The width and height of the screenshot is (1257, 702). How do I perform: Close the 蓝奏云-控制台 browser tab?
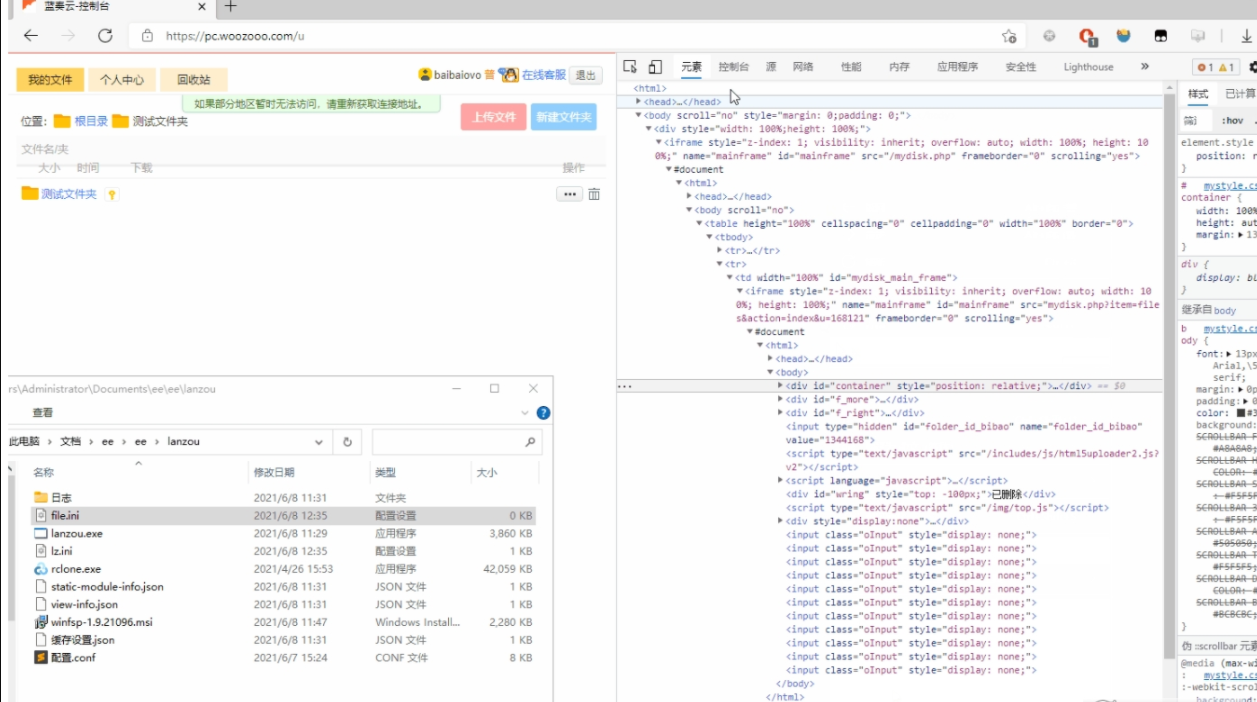coord(201,6)
